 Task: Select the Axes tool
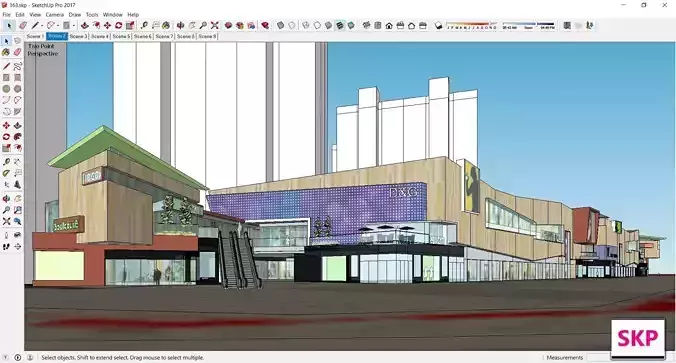6,185
